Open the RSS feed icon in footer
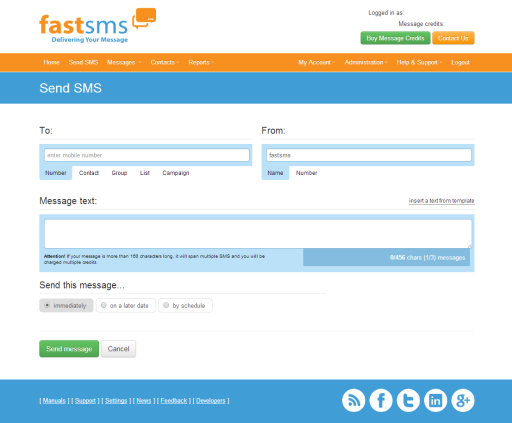 pyautogui.click(x=353, y=400)
